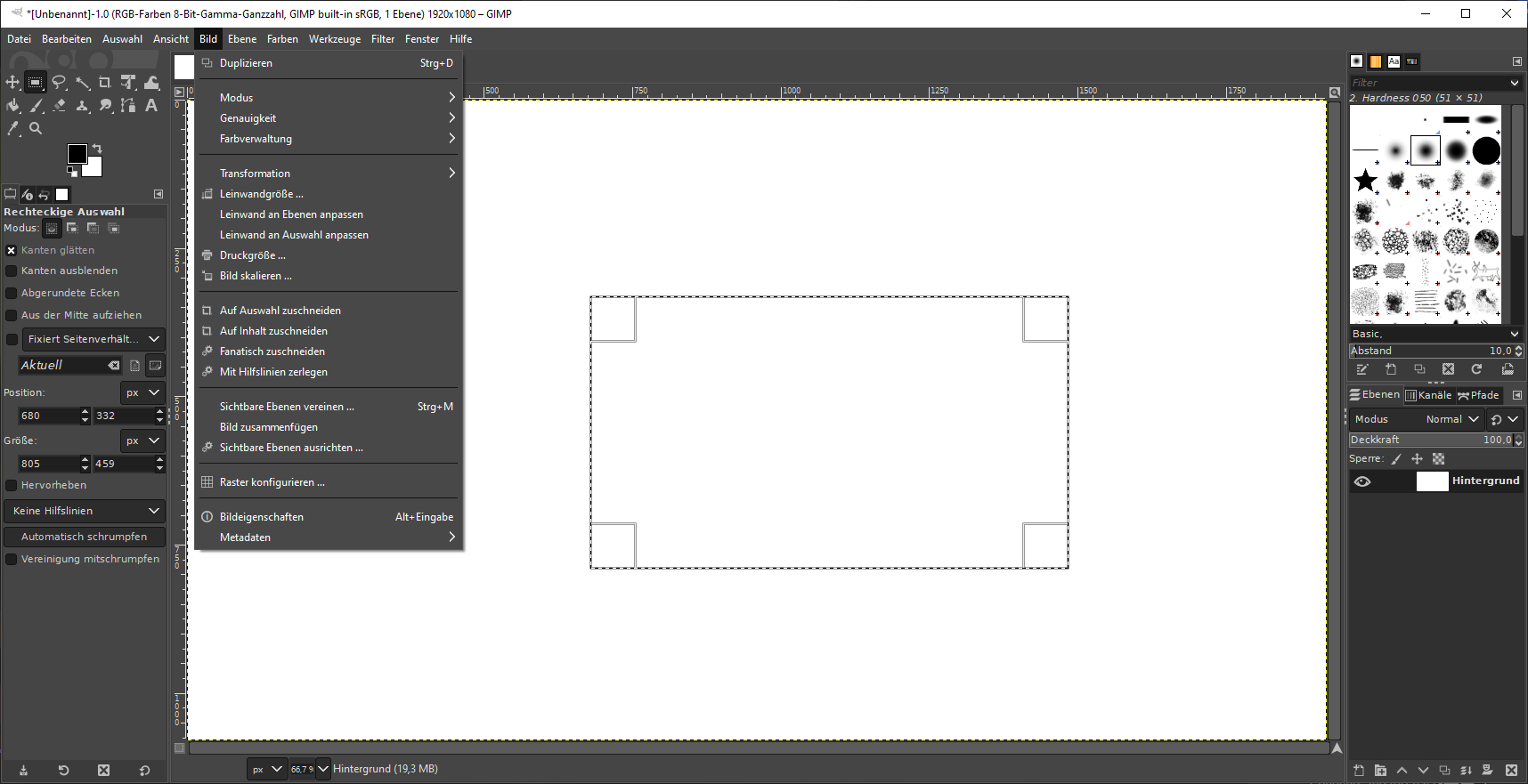This screenshot has width=1528, height=784.
Task: Click Bild skalieren menu entry
Action: (x=256, y=276)
